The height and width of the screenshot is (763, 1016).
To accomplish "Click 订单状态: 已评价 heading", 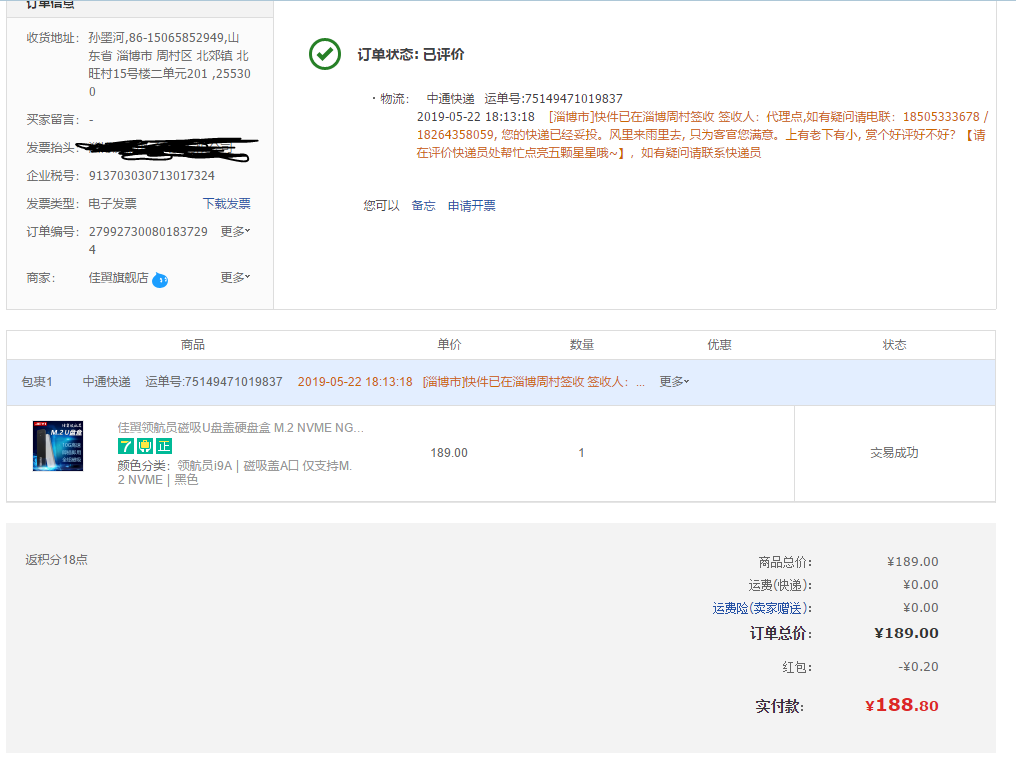I will point(411,54).
